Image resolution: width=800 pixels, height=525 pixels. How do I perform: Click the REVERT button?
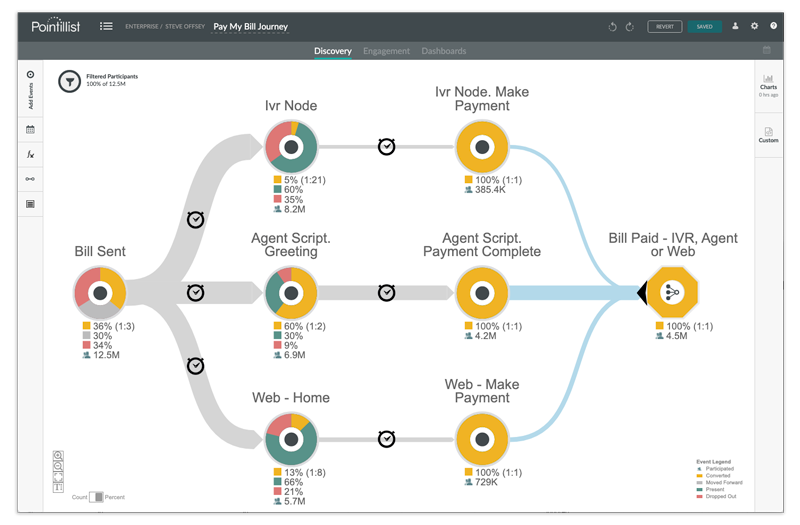(665, 27)
